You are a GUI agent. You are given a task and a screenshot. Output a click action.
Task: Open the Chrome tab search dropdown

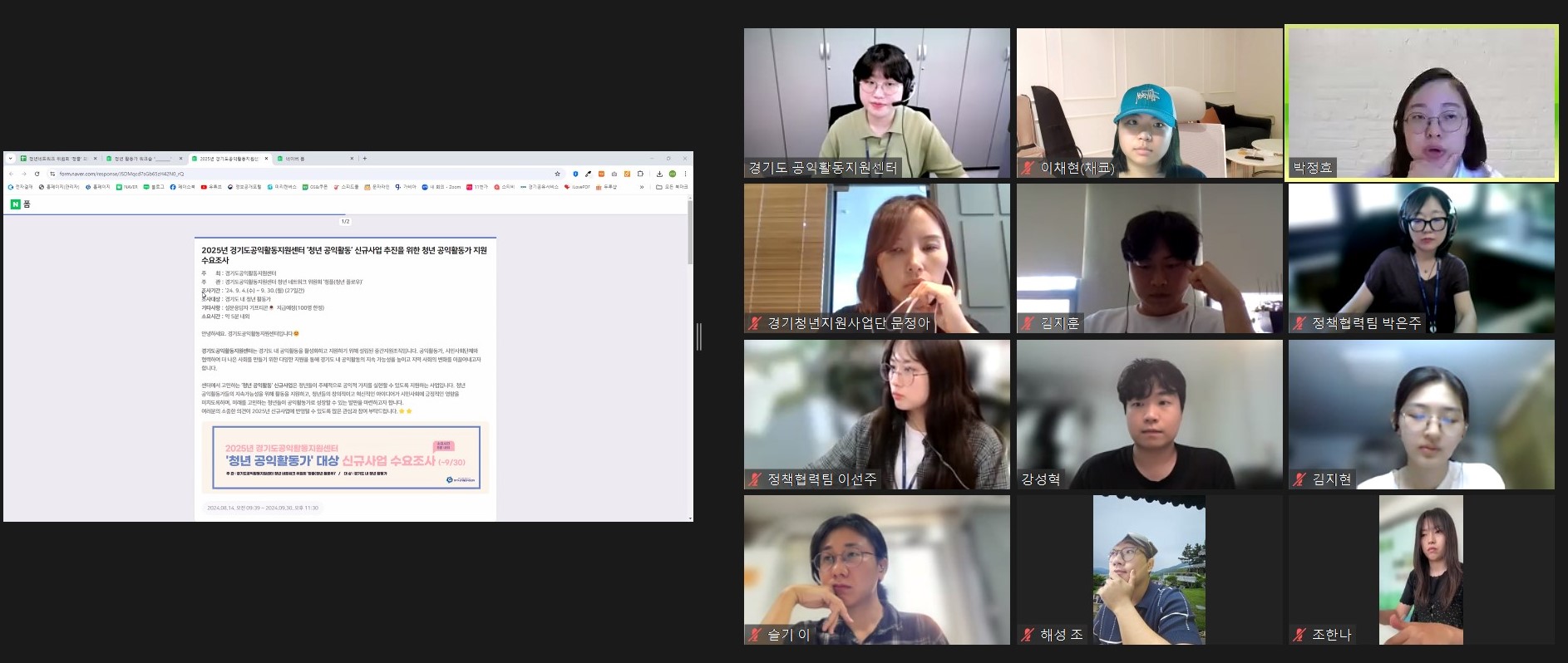10,158
